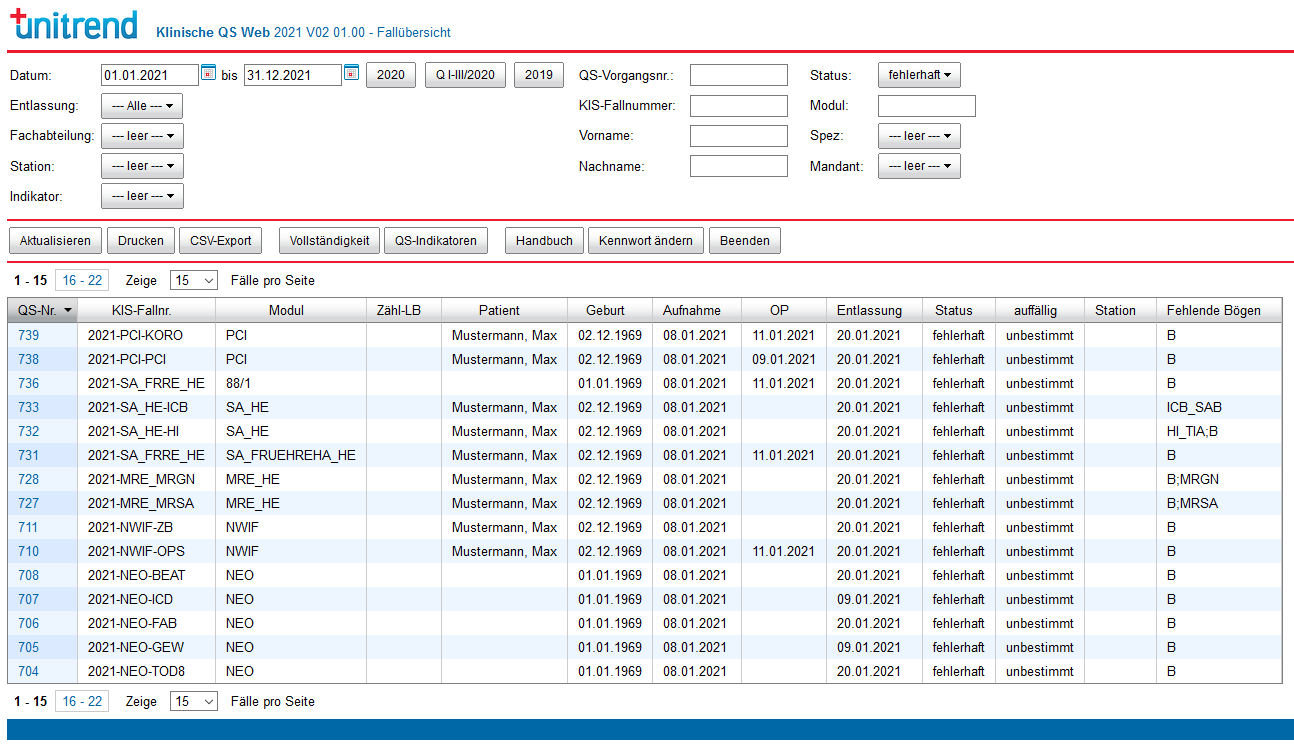Open case QS-Nr. 708

click(29, 575)
